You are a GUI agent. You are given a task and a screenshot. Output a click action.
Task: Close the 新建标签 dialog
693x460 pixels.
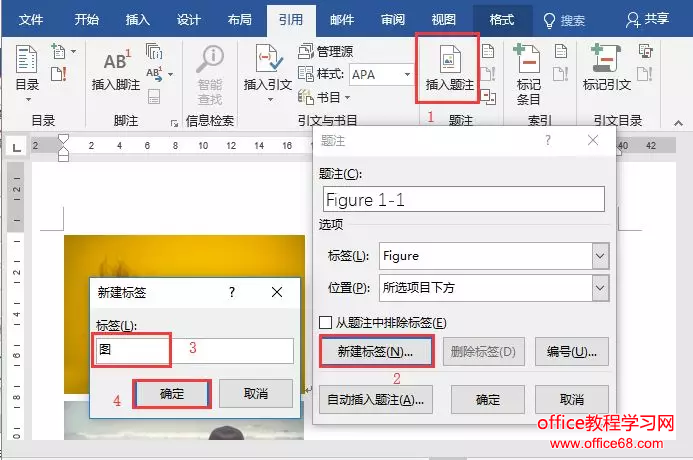click(x=277, y=292)
